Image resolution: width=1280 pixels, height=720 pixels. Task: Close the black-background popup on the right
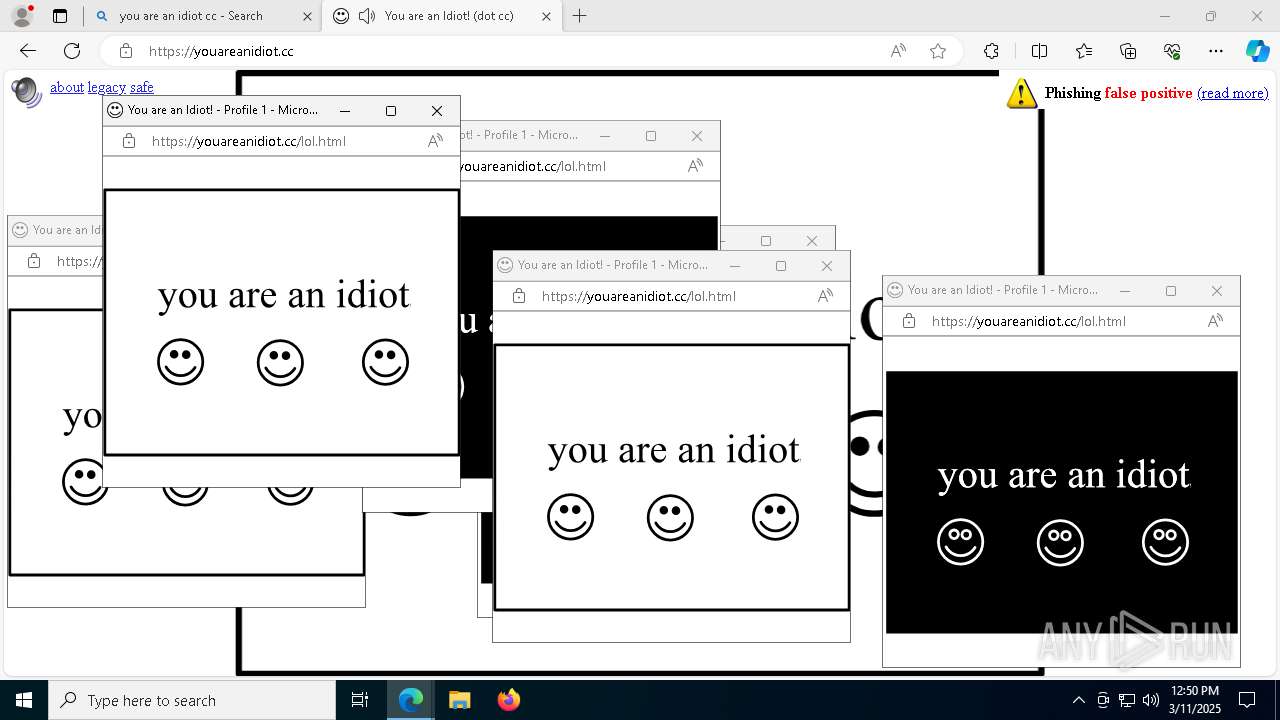tap(1217, 291)
